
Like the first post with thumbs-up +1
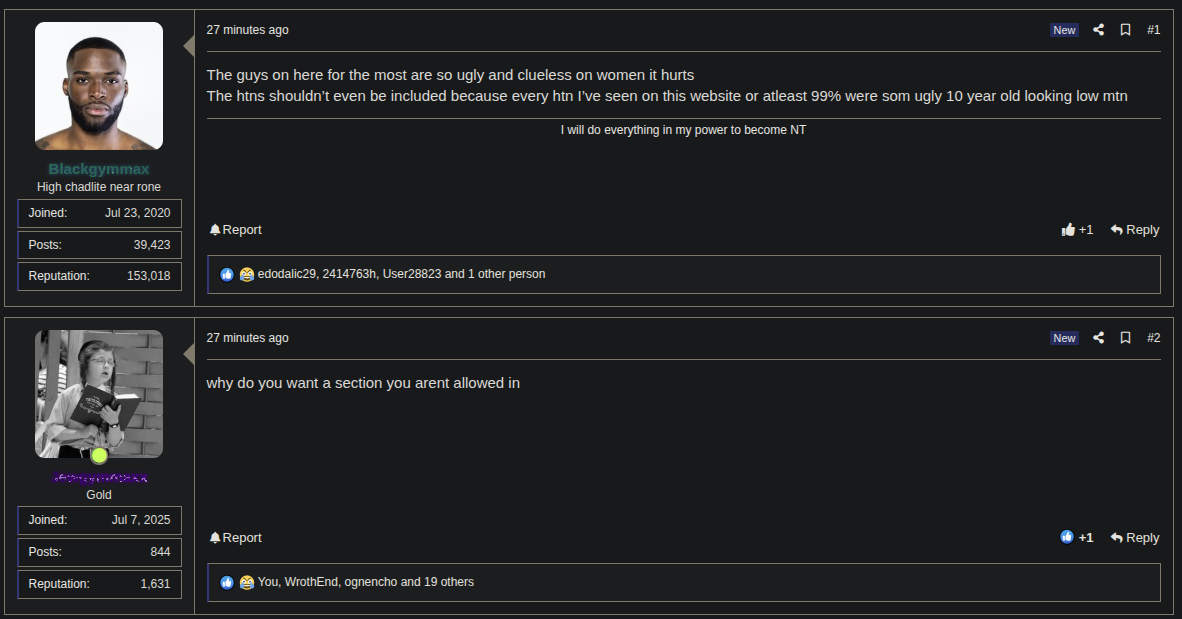coord(1077,230)
